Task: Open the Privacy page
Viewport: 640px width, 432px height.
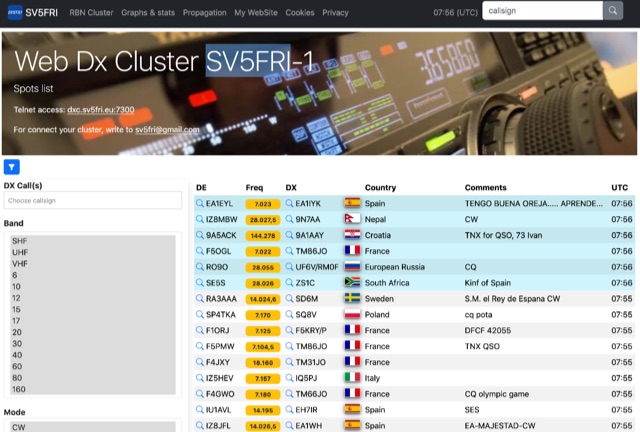Action: [335, 12]
